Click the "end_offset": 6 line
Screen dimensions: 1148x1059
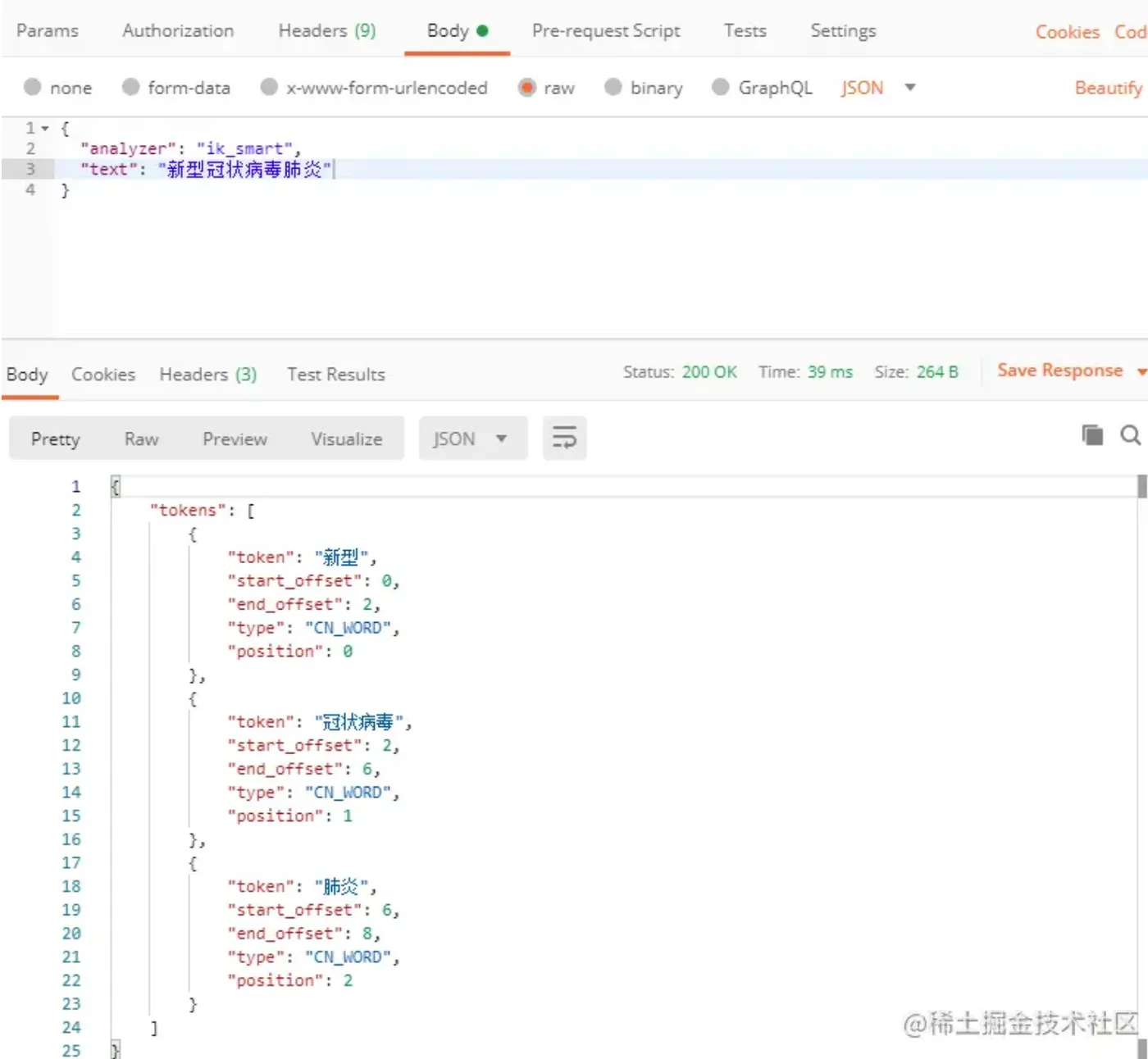[303, 769]
